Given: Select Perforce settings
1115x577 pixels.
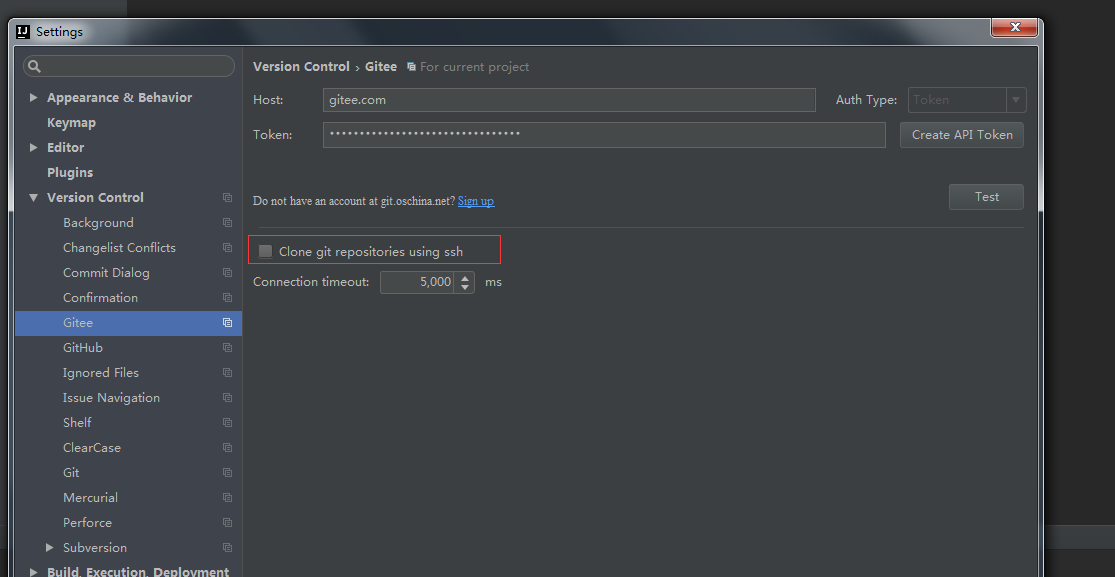Looking at the screenshot, I should [x=87, y=522].
